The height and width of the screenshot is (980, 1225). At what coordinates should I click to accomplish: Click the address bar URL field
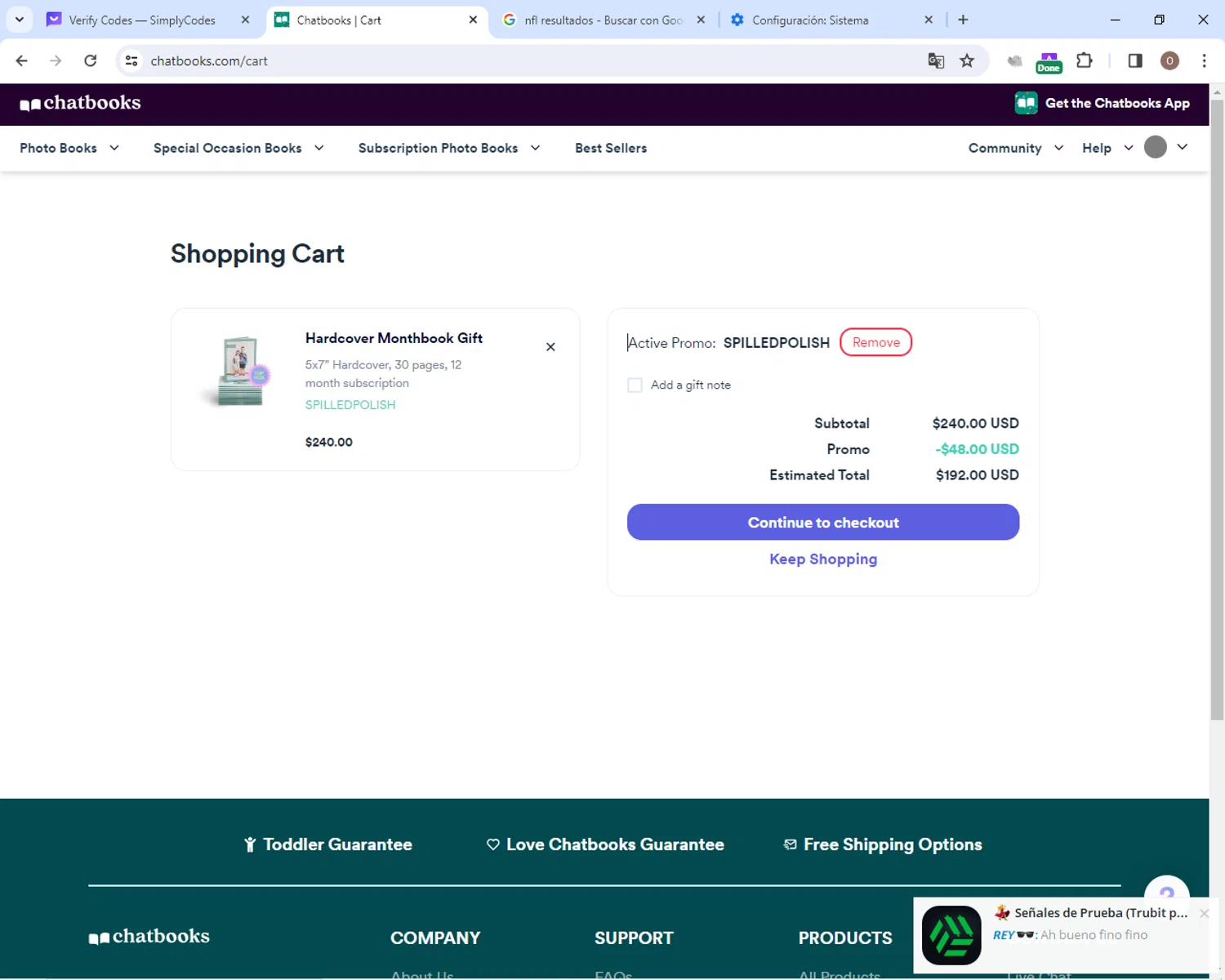tap(523, 60)
